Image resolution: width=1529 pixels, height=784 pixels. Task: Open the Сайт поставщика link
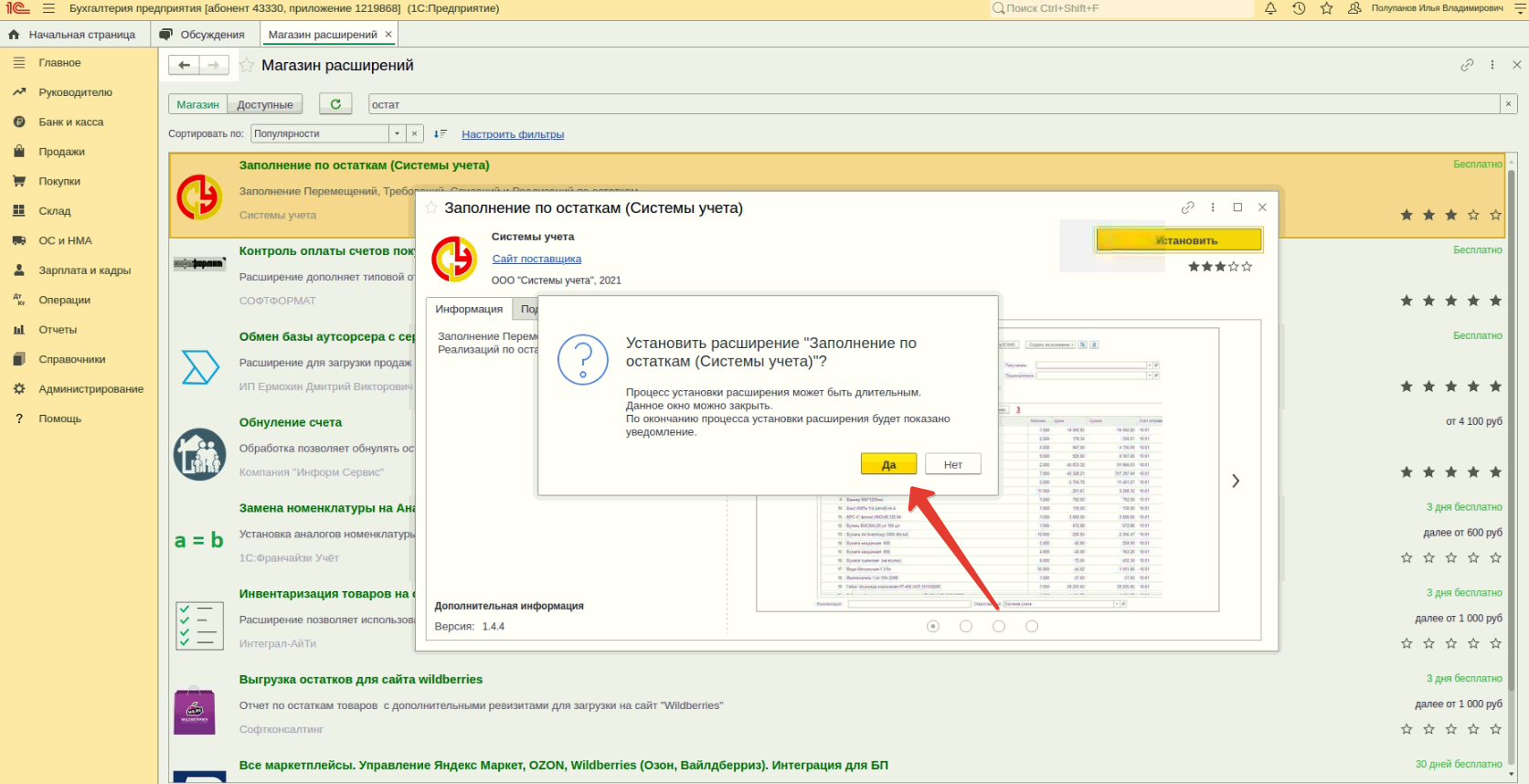tap(536, 259)
